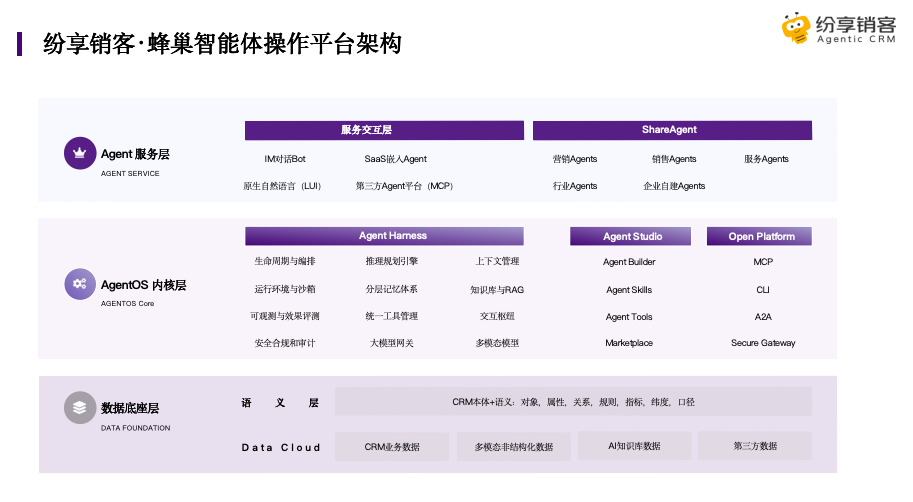Image resolution: width=913 pixels, height=502 pixels.
Task: Click the 生命周期与编排 item
Action: (285, 261)
